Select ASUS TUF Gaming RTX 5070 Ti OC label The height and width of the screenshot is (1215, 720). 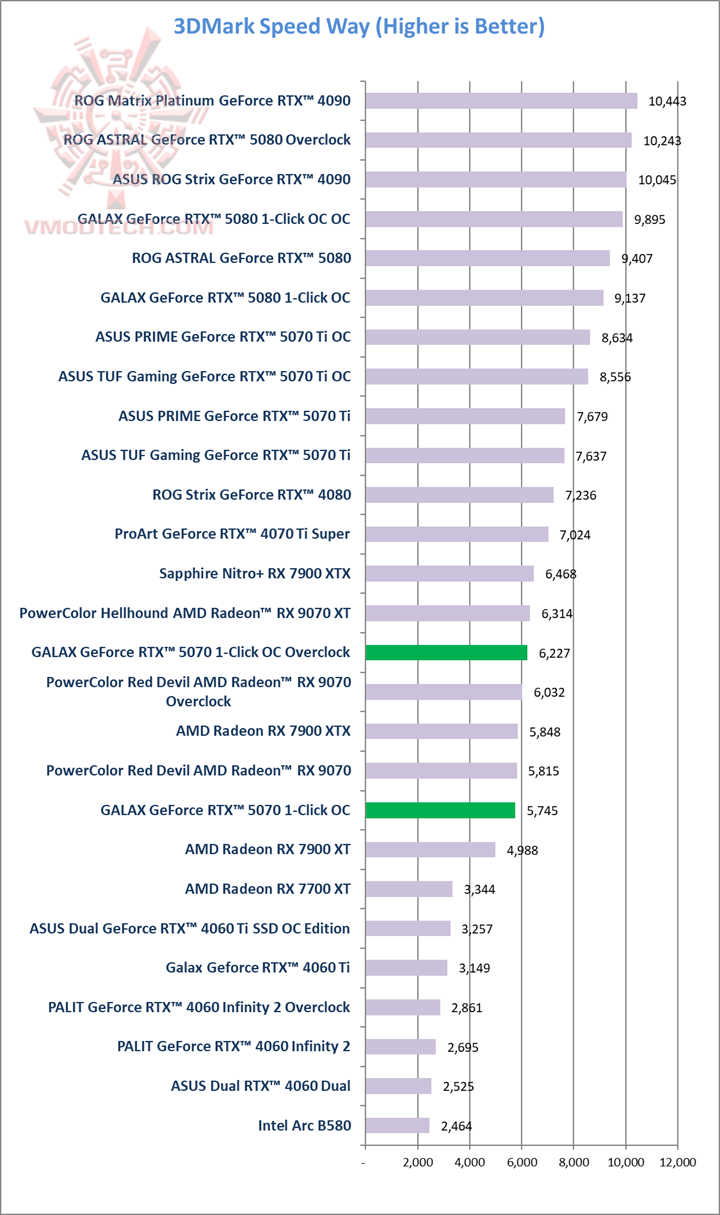205,376
